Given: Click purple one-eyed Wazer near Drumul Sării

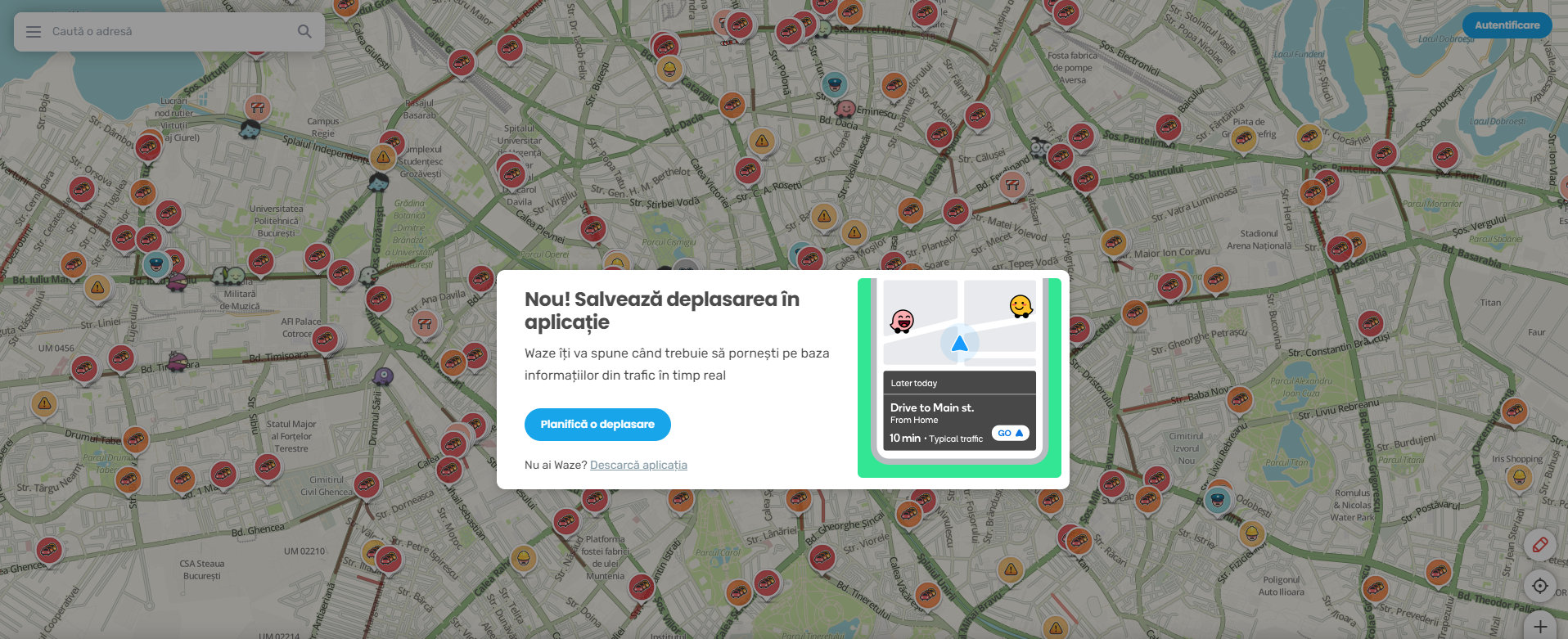Looking at the screenshot, I should (383, 376).
